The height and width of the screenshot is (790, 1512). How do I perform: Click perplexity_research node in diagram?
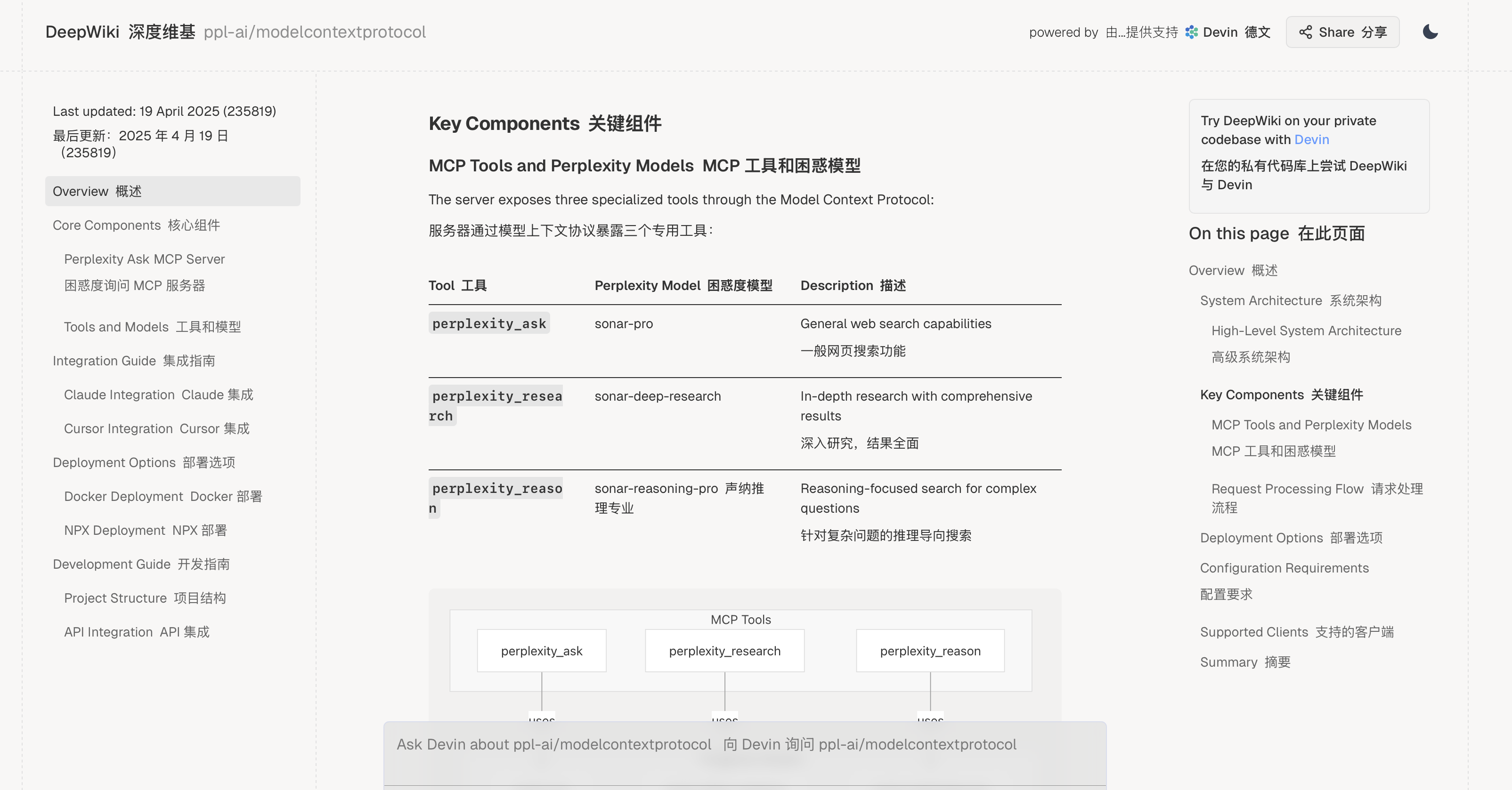point(724,651)
